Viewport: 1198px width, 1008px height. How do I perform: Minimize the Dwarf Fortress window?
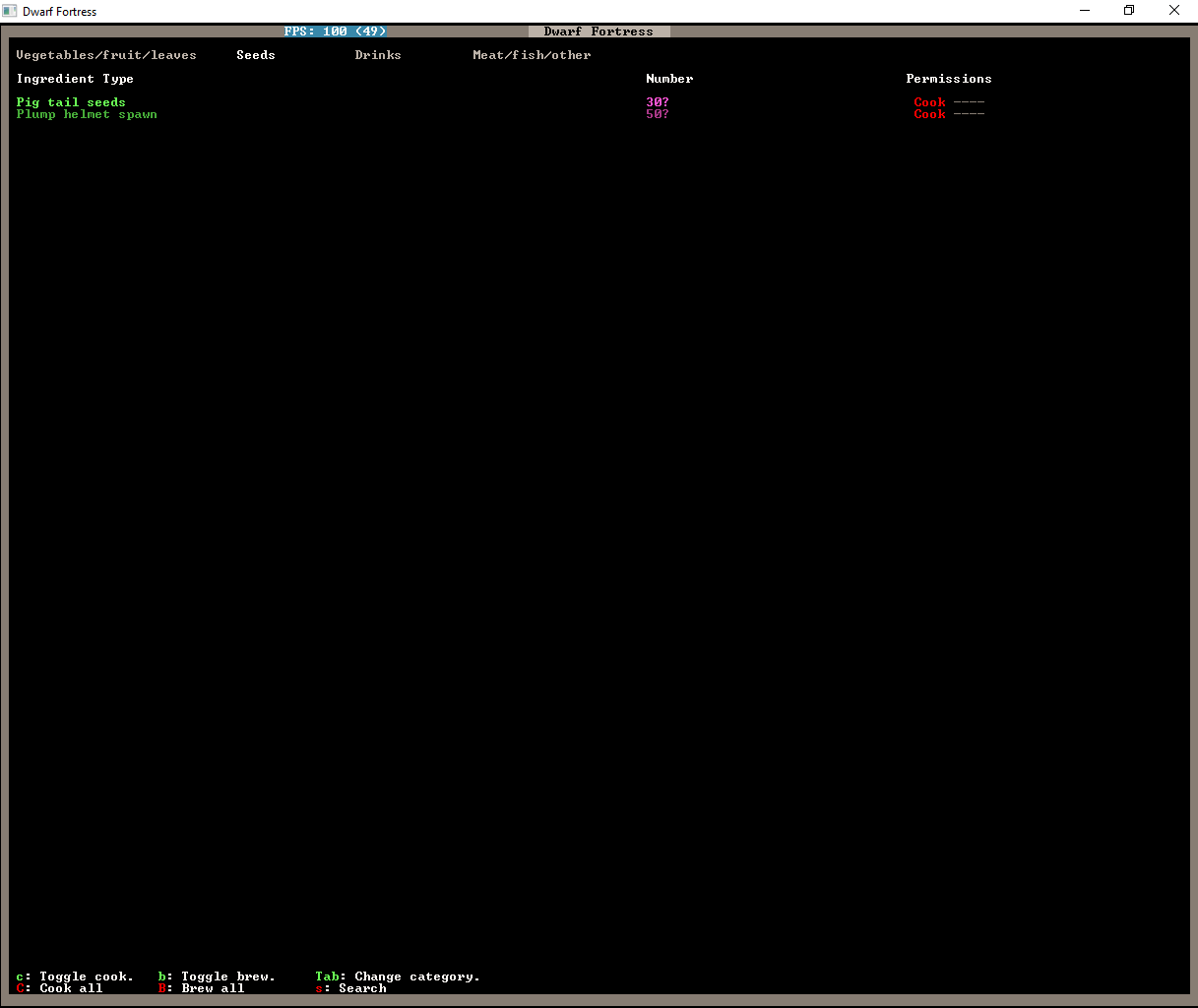(1085, 11)
